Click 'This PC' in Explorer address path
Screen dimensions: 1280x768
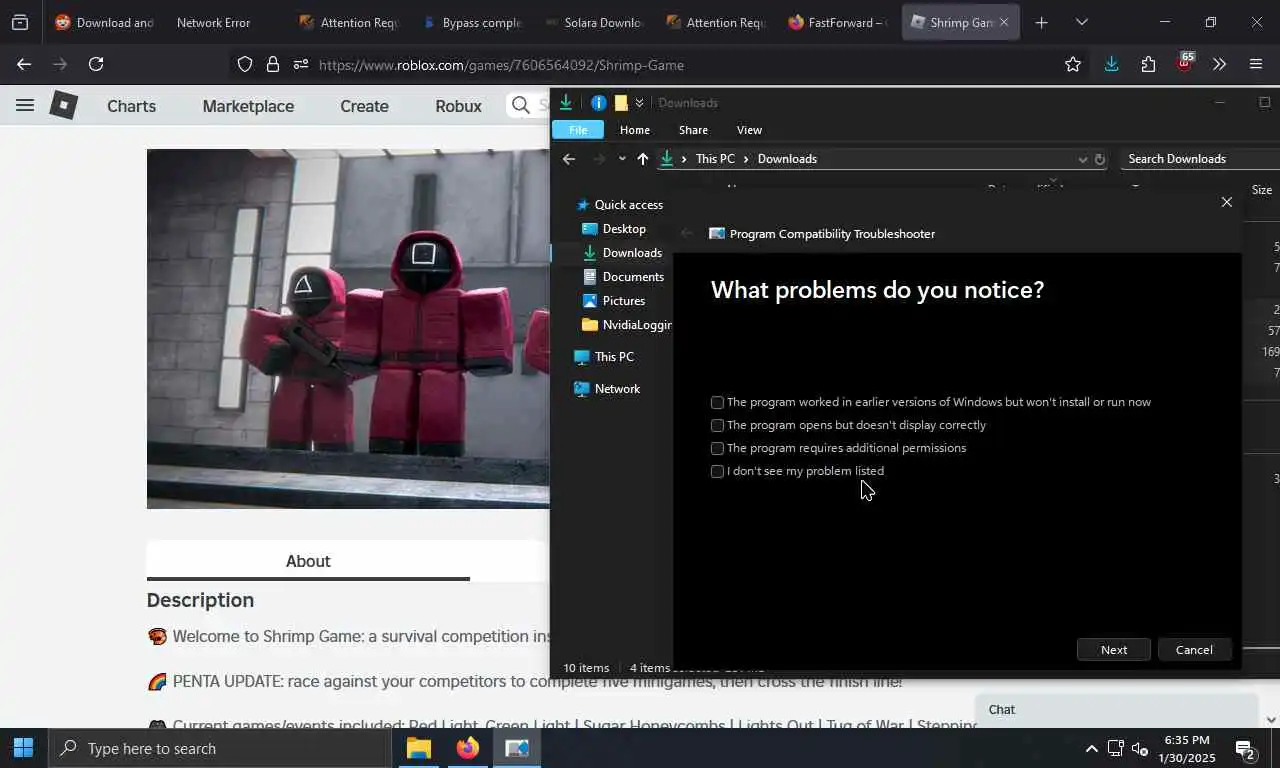point(715,159)
